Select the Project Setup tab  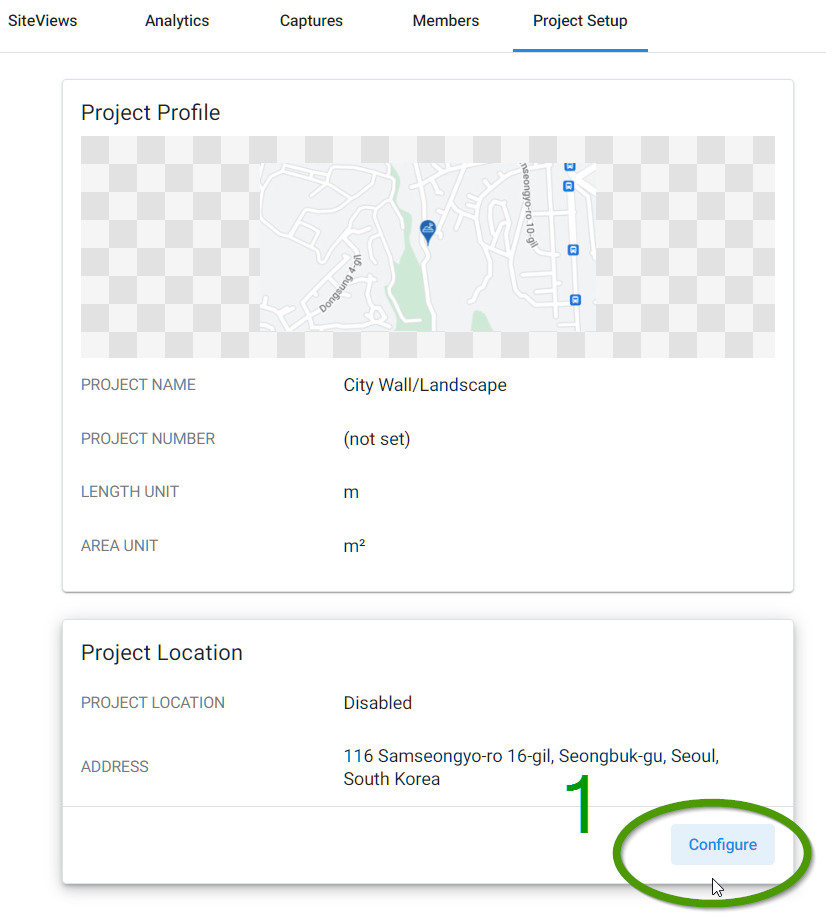click(580, 21)
